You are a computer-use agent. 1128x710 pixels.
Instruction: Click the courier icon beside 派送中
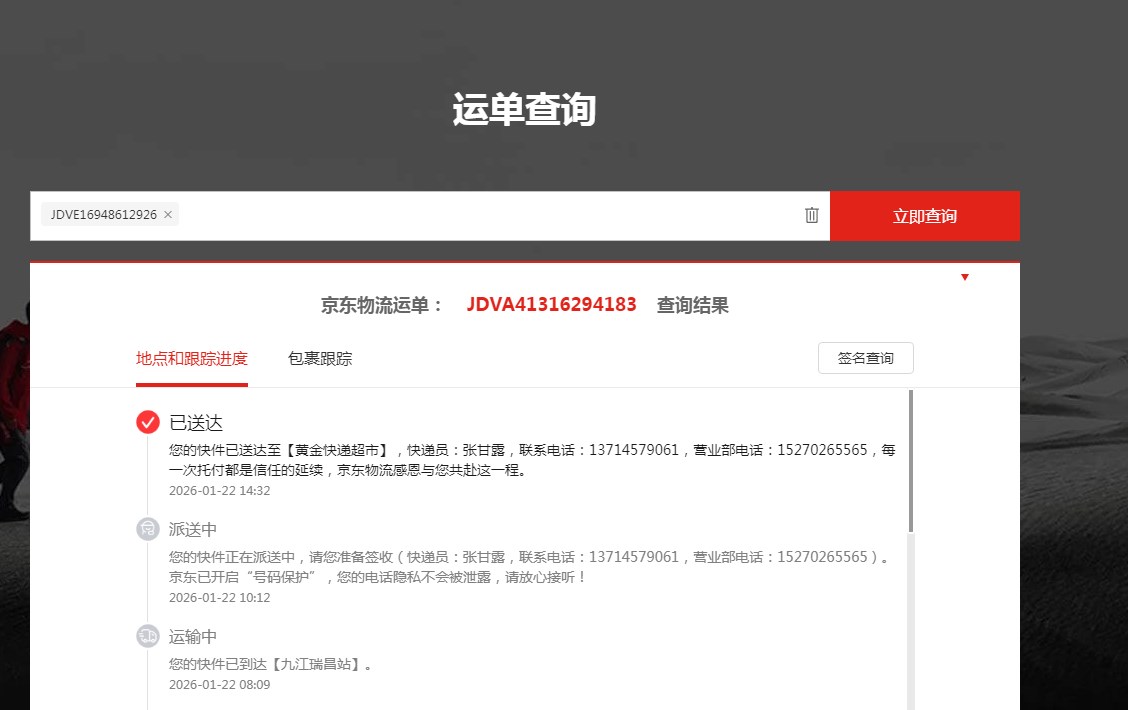point(148,529)
